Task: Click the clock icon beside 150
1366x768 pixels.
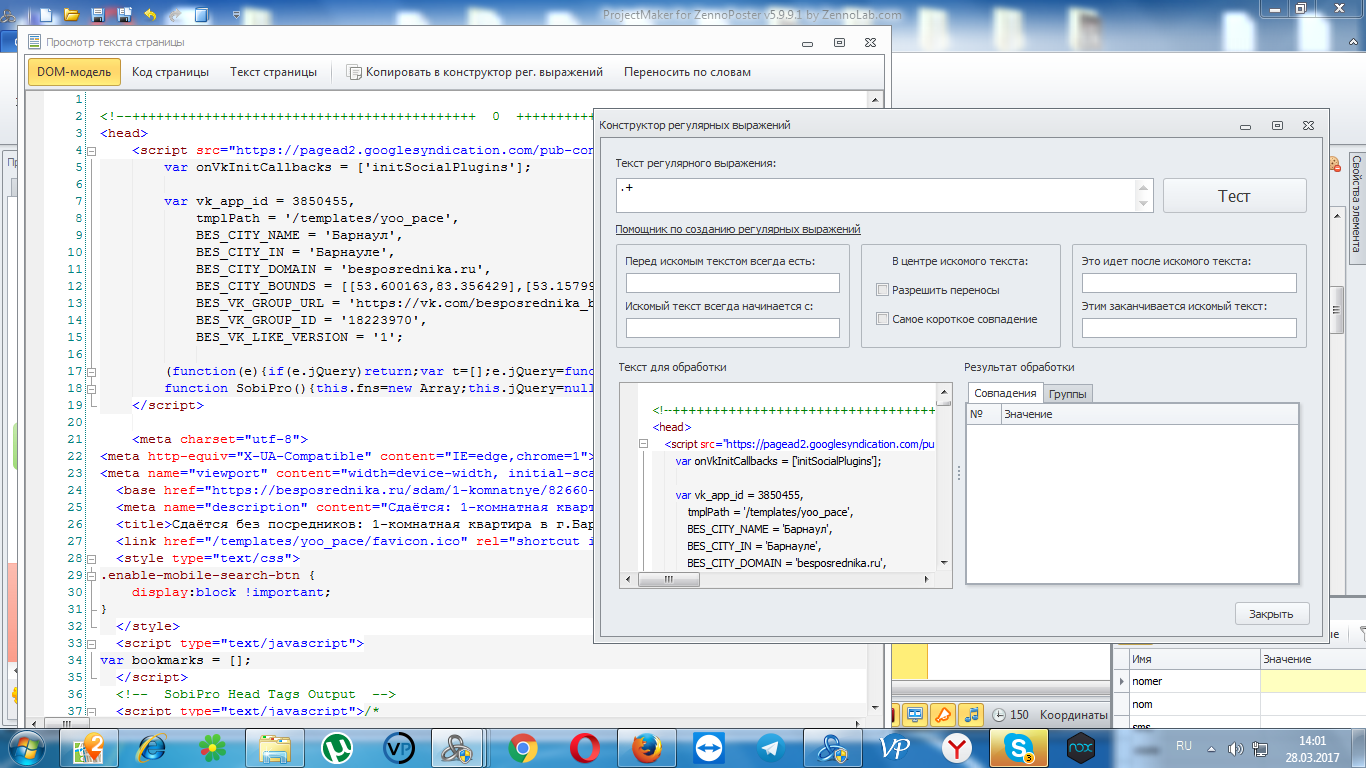Action: [999, 716]
